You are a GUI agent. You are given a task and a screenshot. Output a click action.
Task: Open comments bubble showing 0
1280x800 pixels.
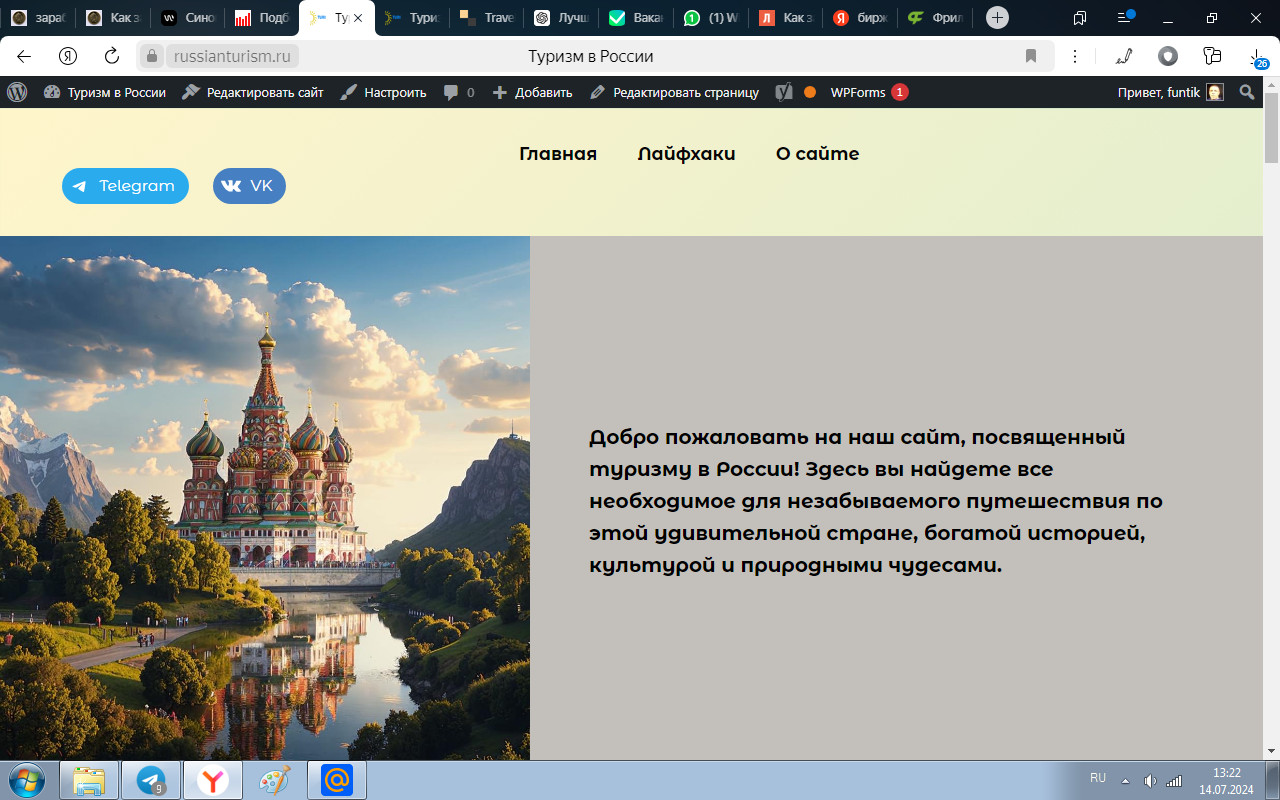tap(459, 92)
